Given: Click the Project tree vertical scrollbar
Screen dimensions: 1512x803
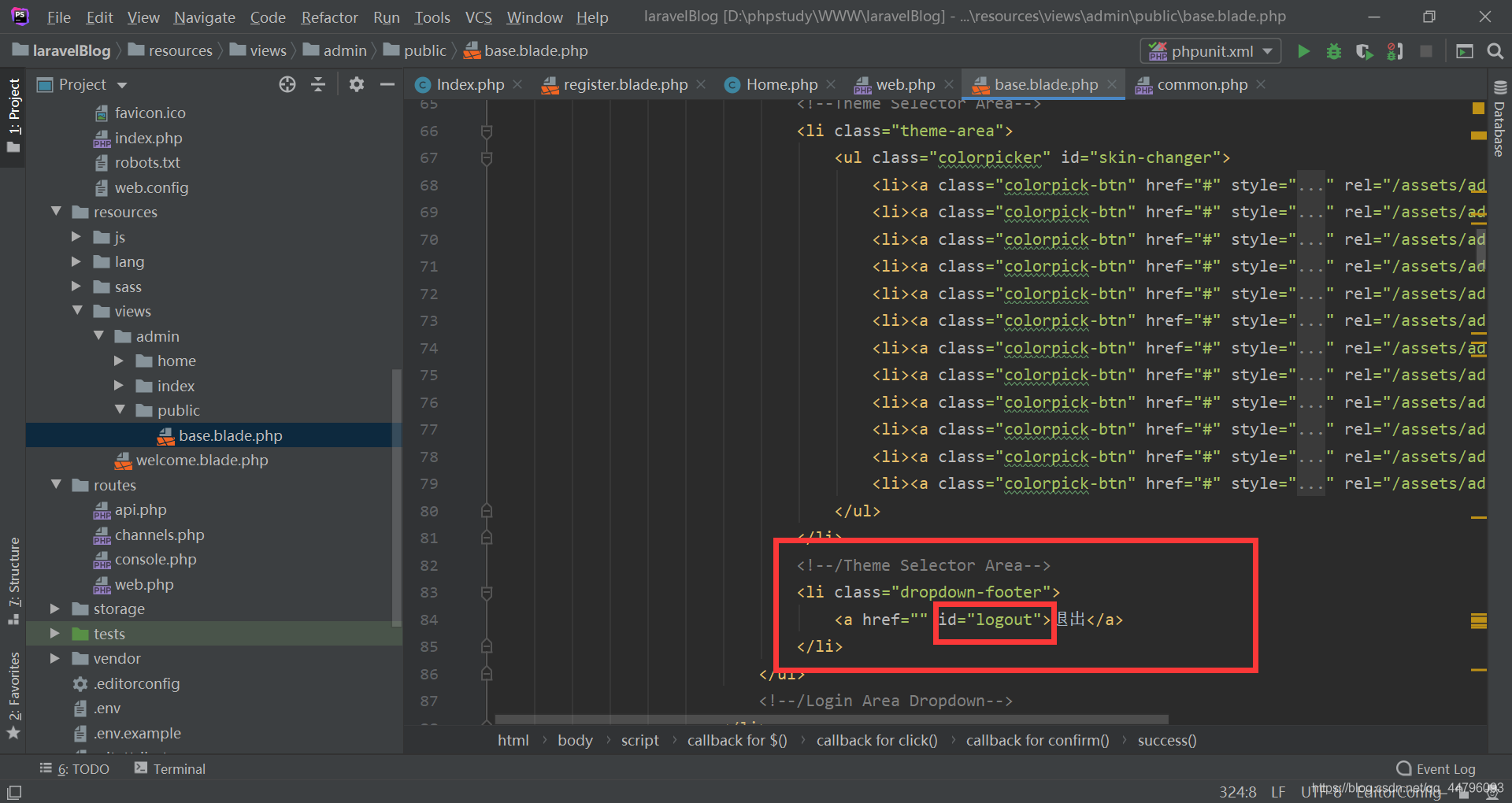Looking at the screenshot, I should [x=396, y=498].
